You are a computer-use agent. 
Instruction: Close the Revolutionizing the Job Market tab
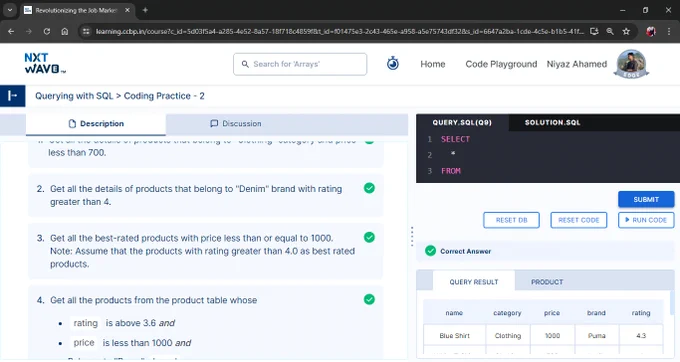coord(127,10)
